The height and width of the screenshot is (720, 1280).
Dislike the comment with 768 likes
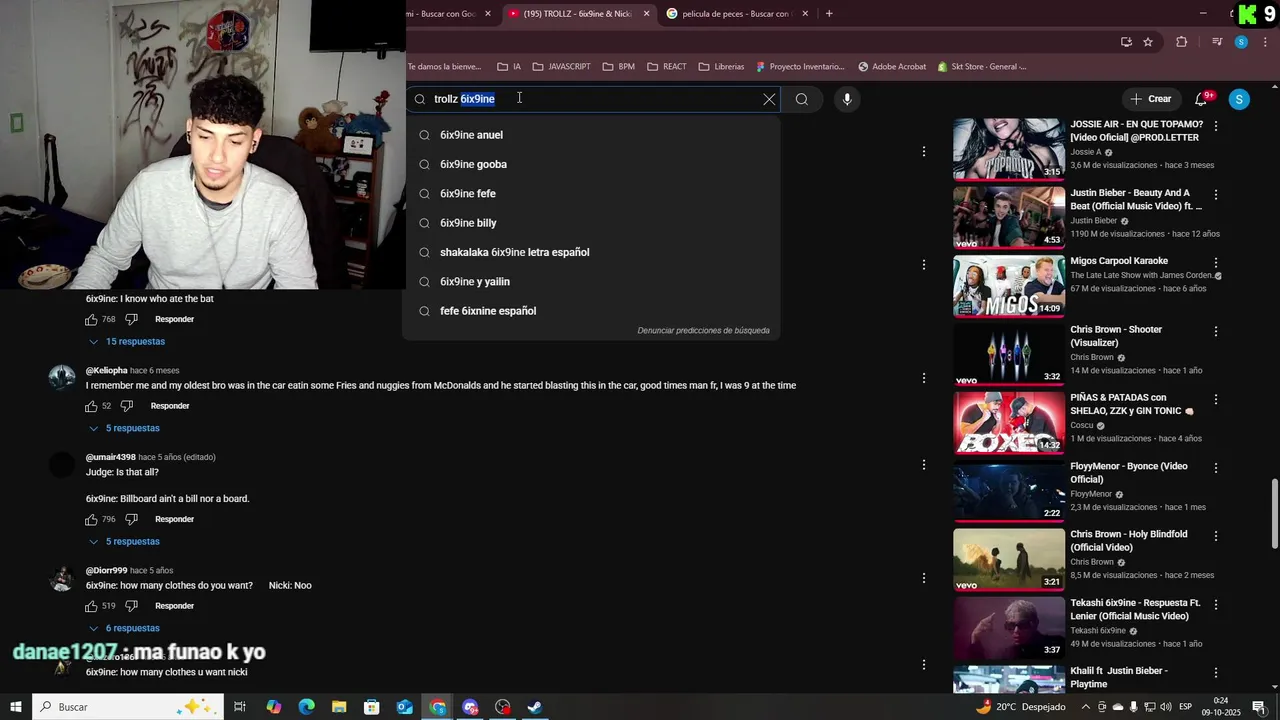[131, 320]
